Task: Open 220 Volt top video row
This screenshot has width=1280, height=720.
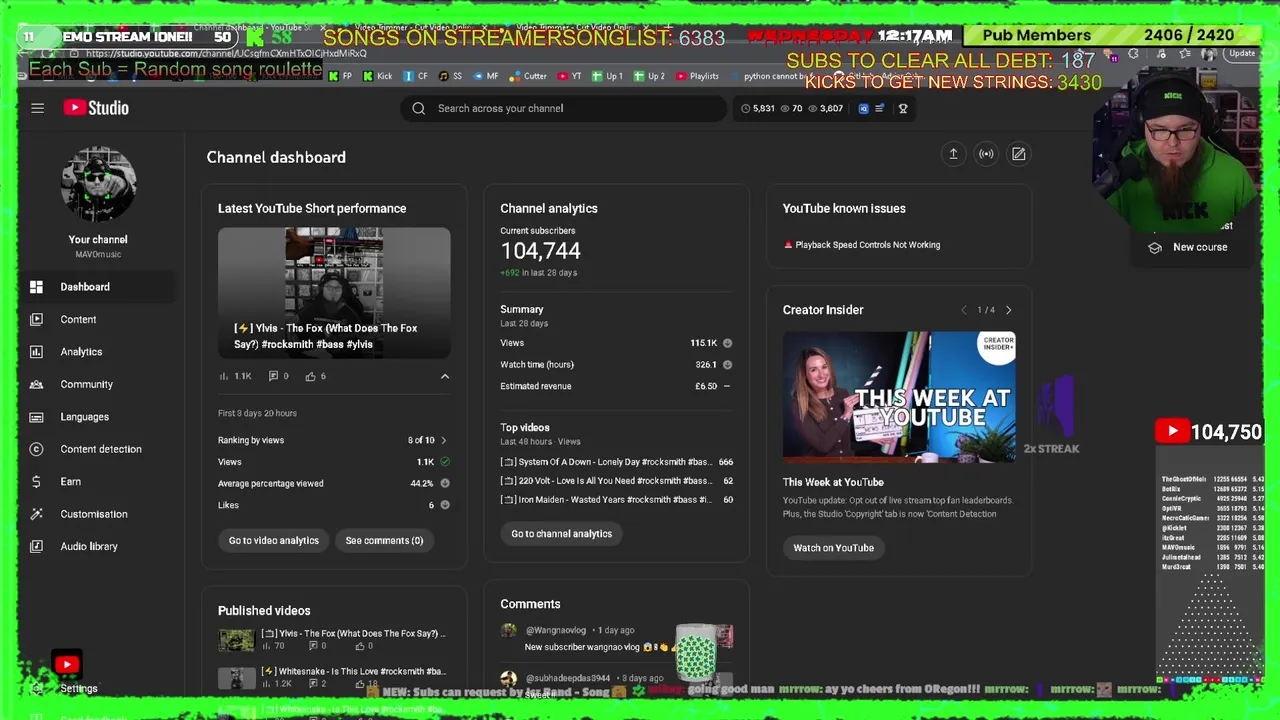Action: point(616,481)
